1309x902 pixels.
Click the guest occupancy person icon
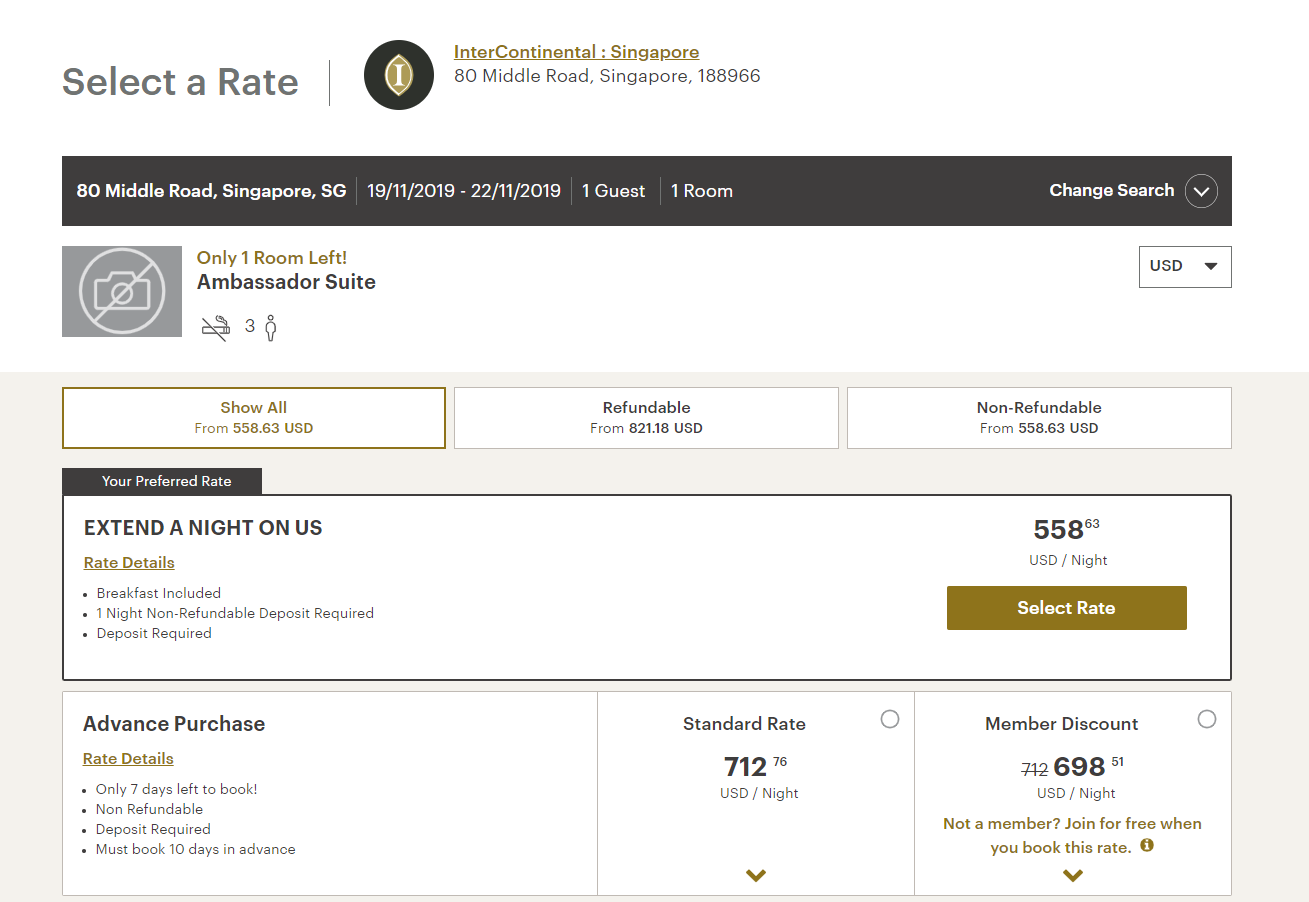(x=270, y=327)
